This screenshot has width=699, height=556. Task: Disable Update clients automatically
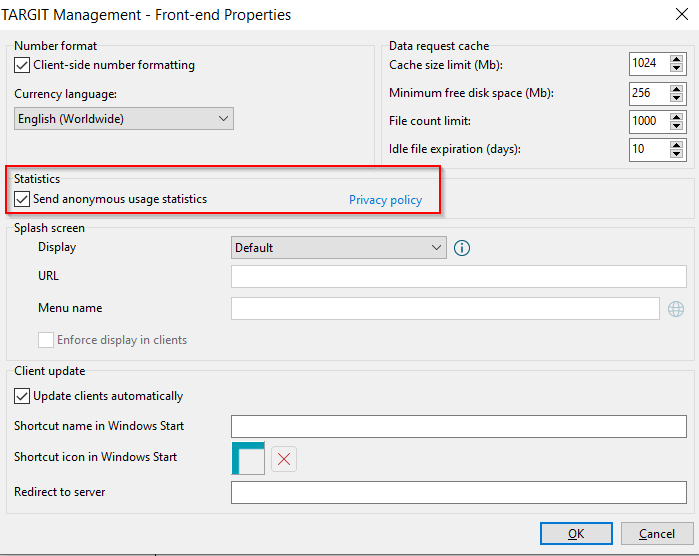click(x=22, y=396)
